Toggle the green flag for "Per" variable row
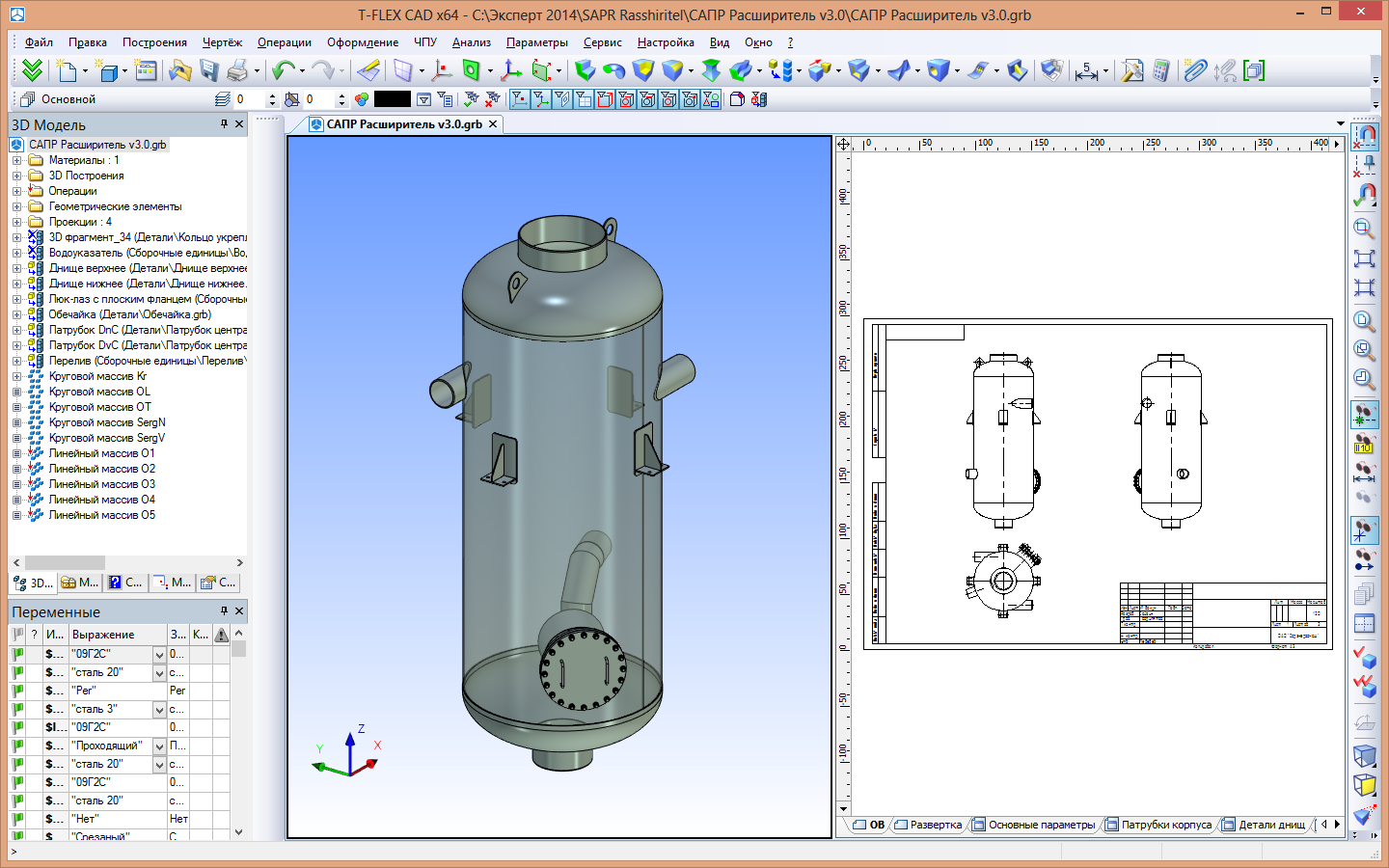Viewport: 1389px width, 868px height. (x=18, y=691)
